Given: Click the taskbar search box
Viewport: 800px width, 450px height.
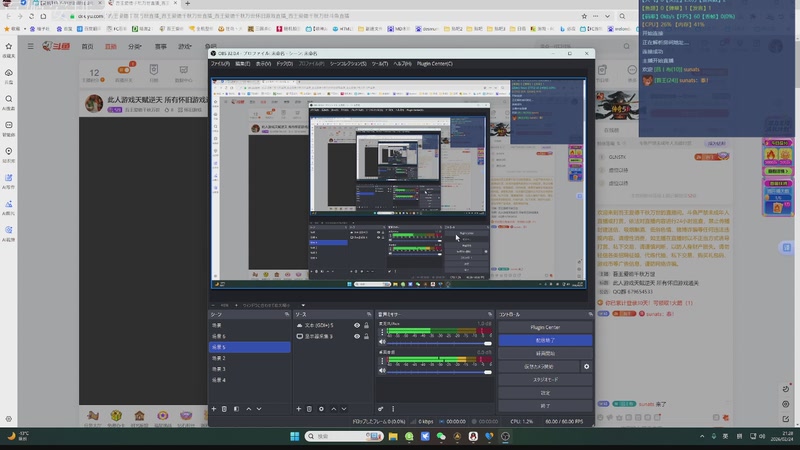Looking at the screenshot, I should (344, 436).
